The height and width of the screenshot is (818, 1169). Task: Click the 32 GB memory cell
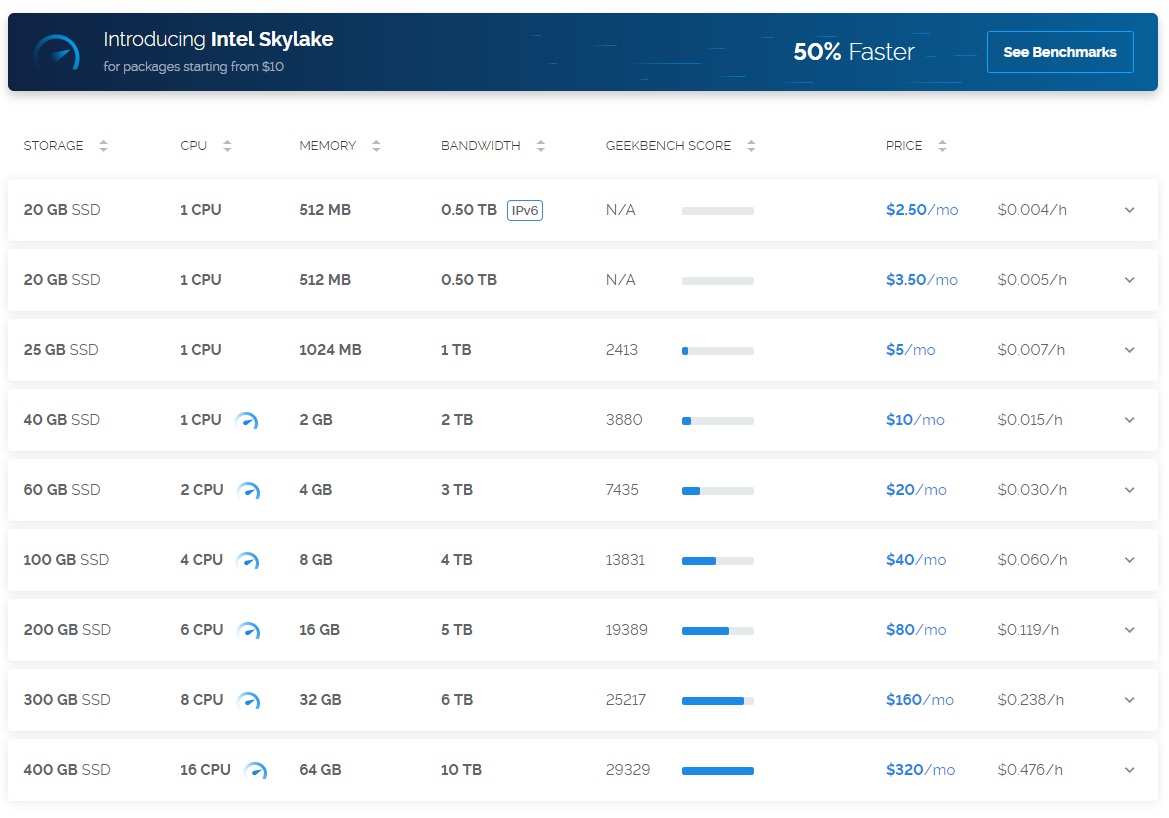320,700
